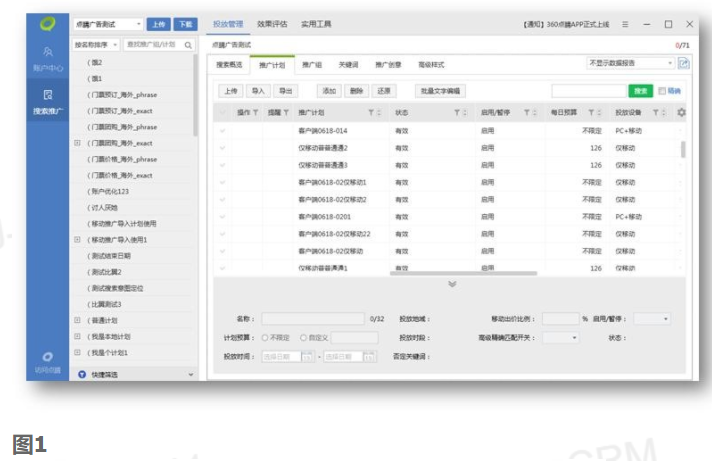The width and height of the screenshot is (712, 461).
Task: Open start date calendar picker
Action: click(x=307, y=357)
